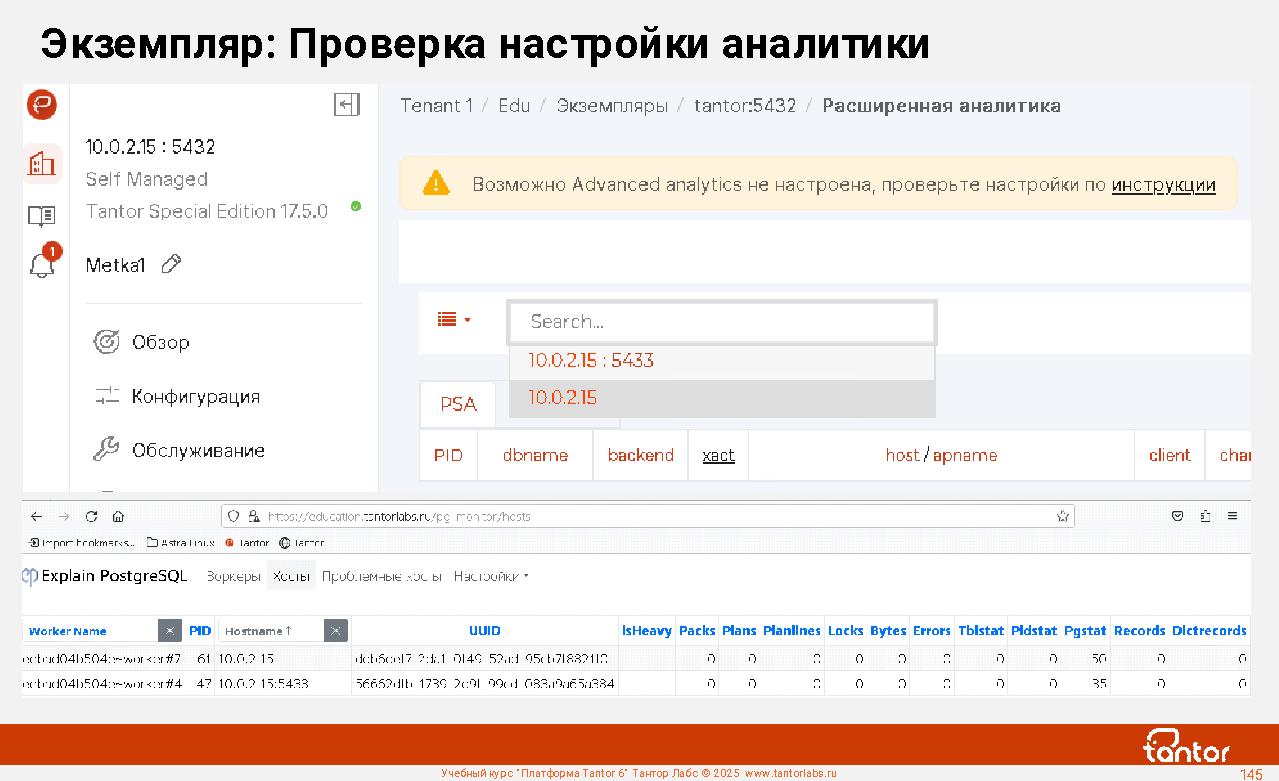Collapse the sidebar with the arrow icon
The height and width of the screenshot is (781, 1279).
coord(346,105)
